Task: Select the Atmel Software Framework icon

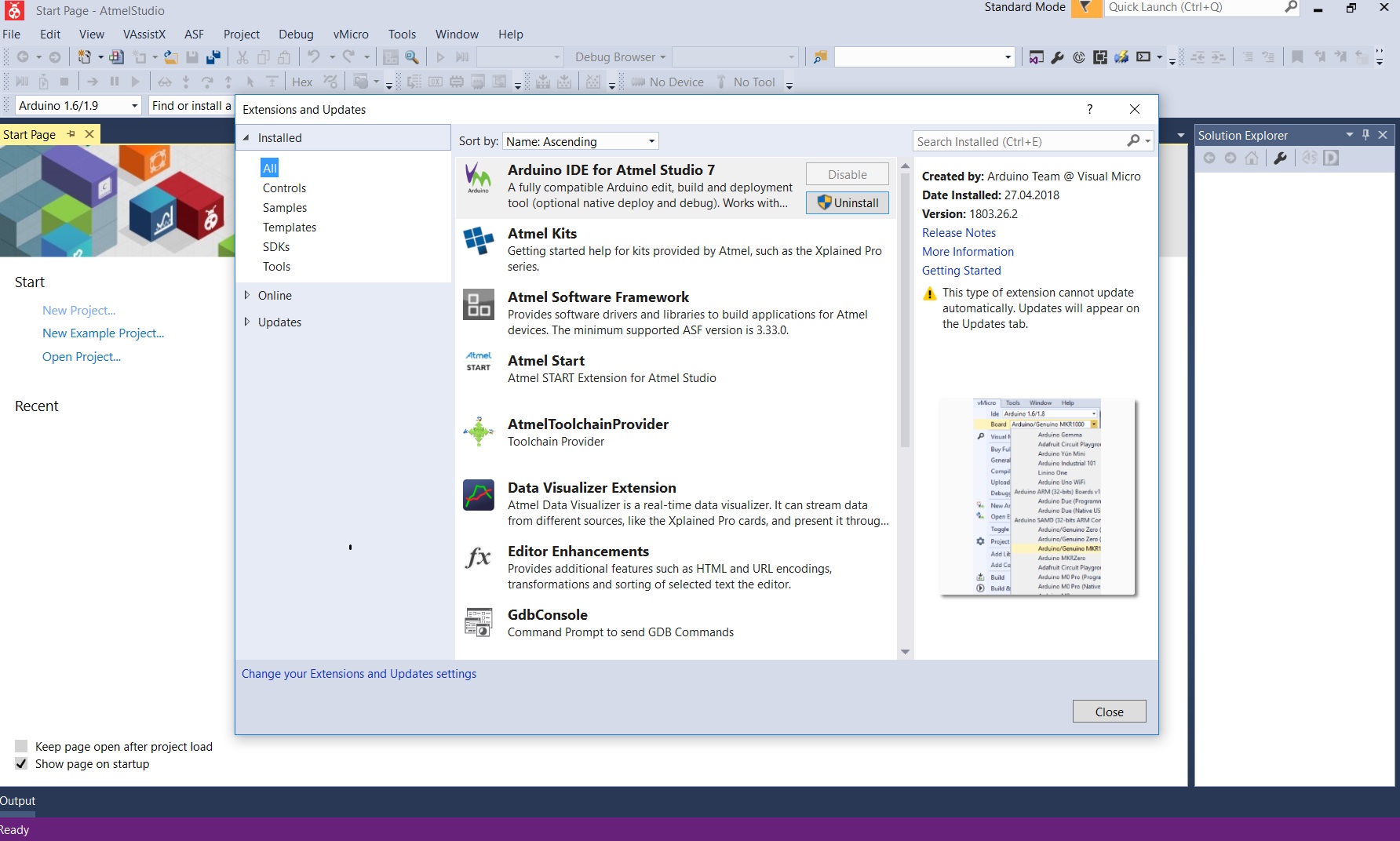Action: coord(479,304)
